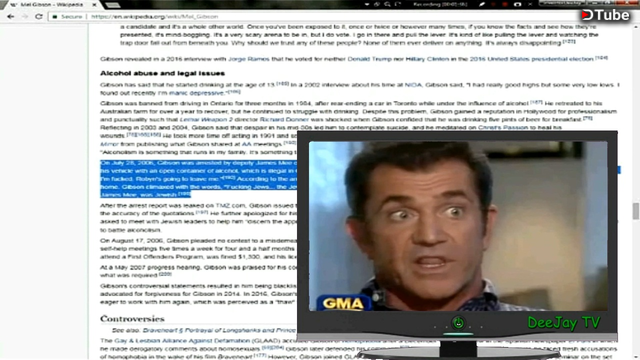The image size is (640, 360).
Task: Close the Mel Gibson Wikipedia tab
Action: 94,5
